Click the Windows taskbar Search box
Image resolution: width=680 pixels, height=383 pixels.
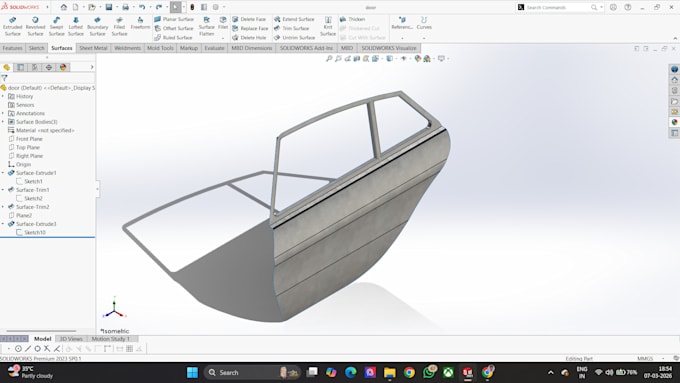pos(253,372)
